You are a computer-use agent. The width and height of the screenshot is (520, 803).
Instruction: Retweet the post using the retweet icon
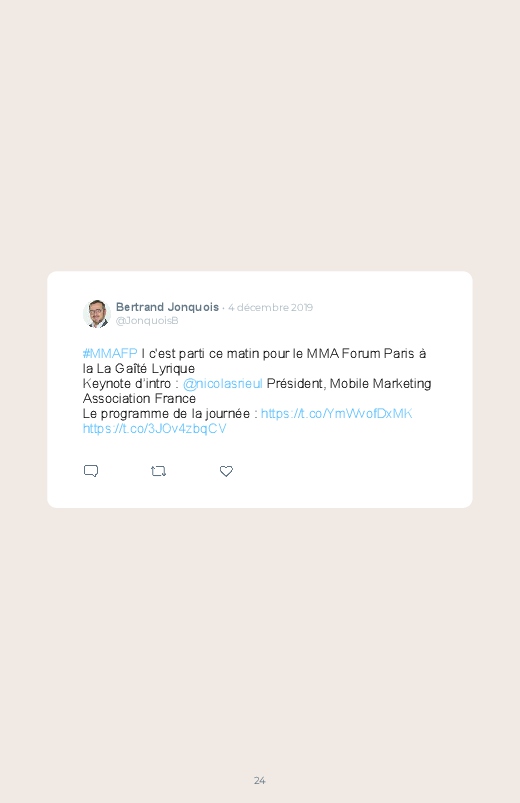click(158, 471)
